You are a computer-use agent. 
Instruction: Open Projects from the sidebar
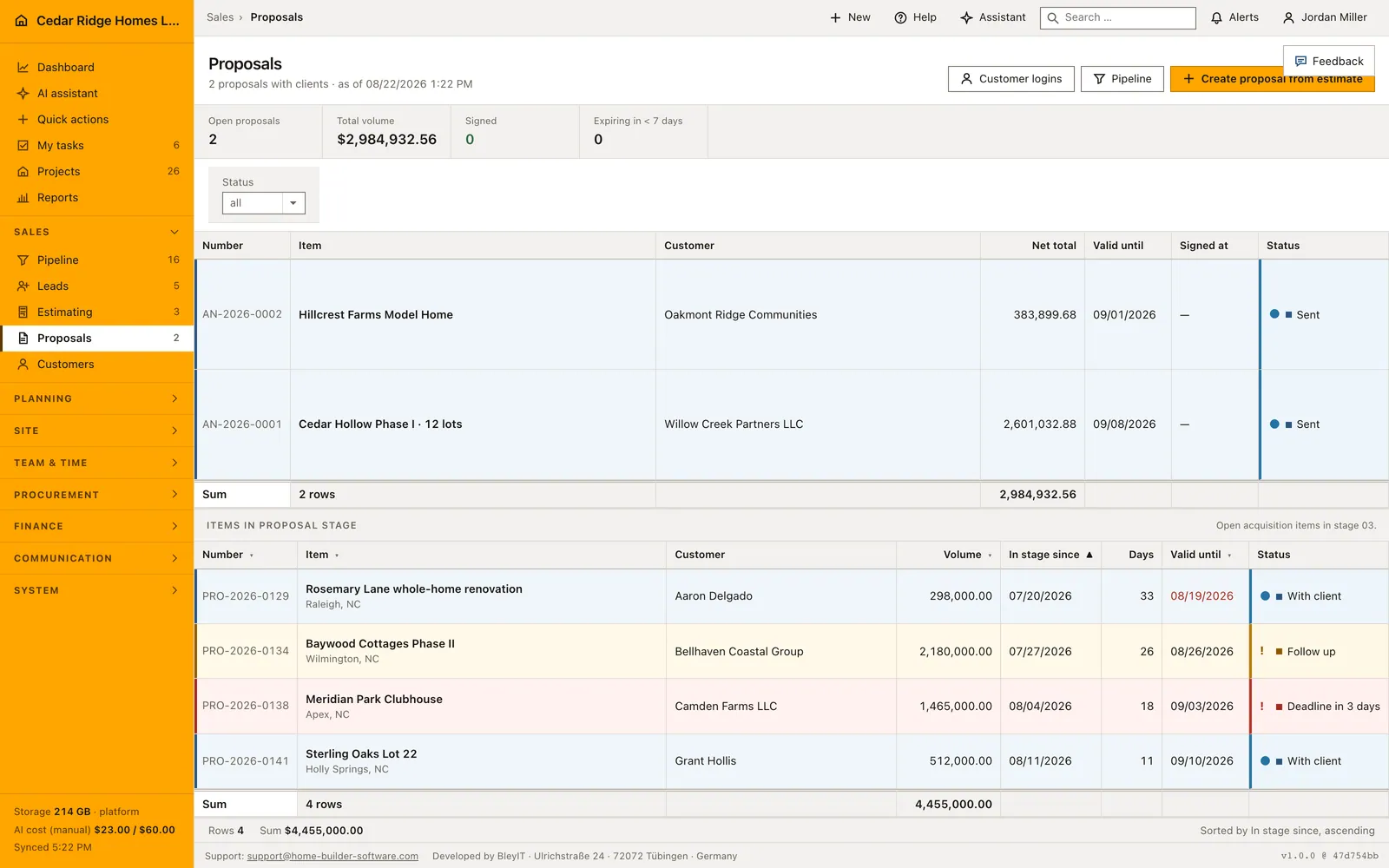[x=96, y=172]
